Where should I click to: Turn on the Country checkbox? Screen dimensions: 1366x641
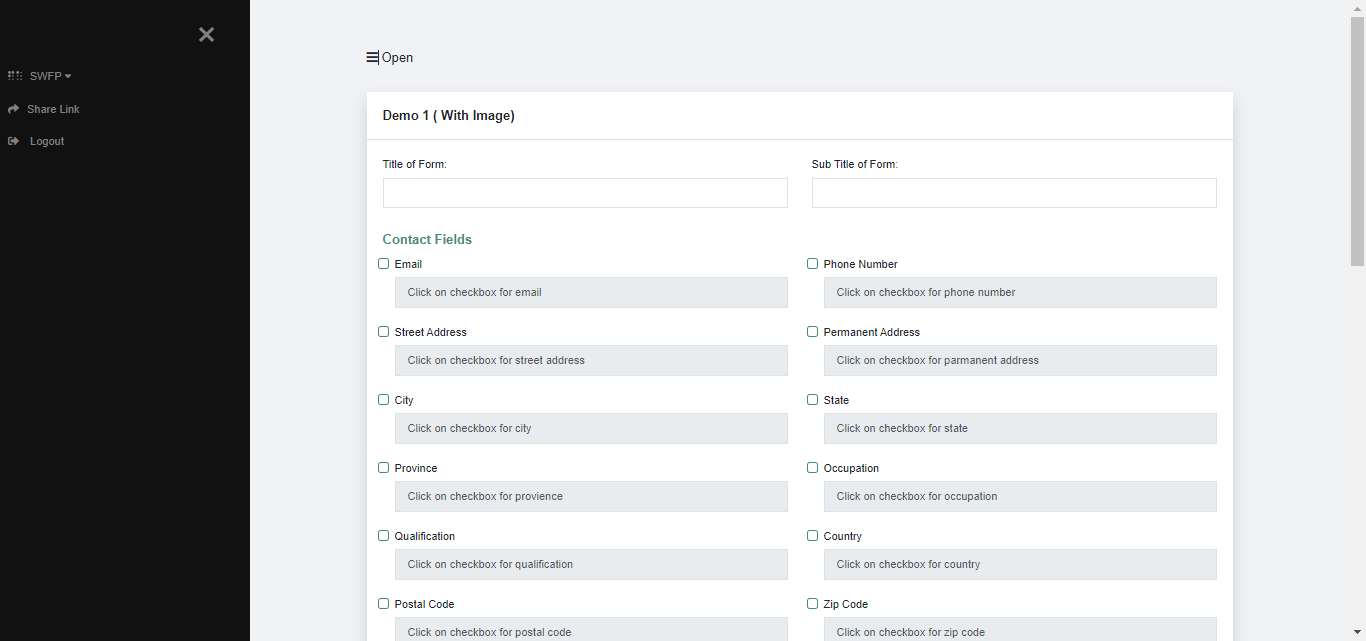[x=812, y=536]
